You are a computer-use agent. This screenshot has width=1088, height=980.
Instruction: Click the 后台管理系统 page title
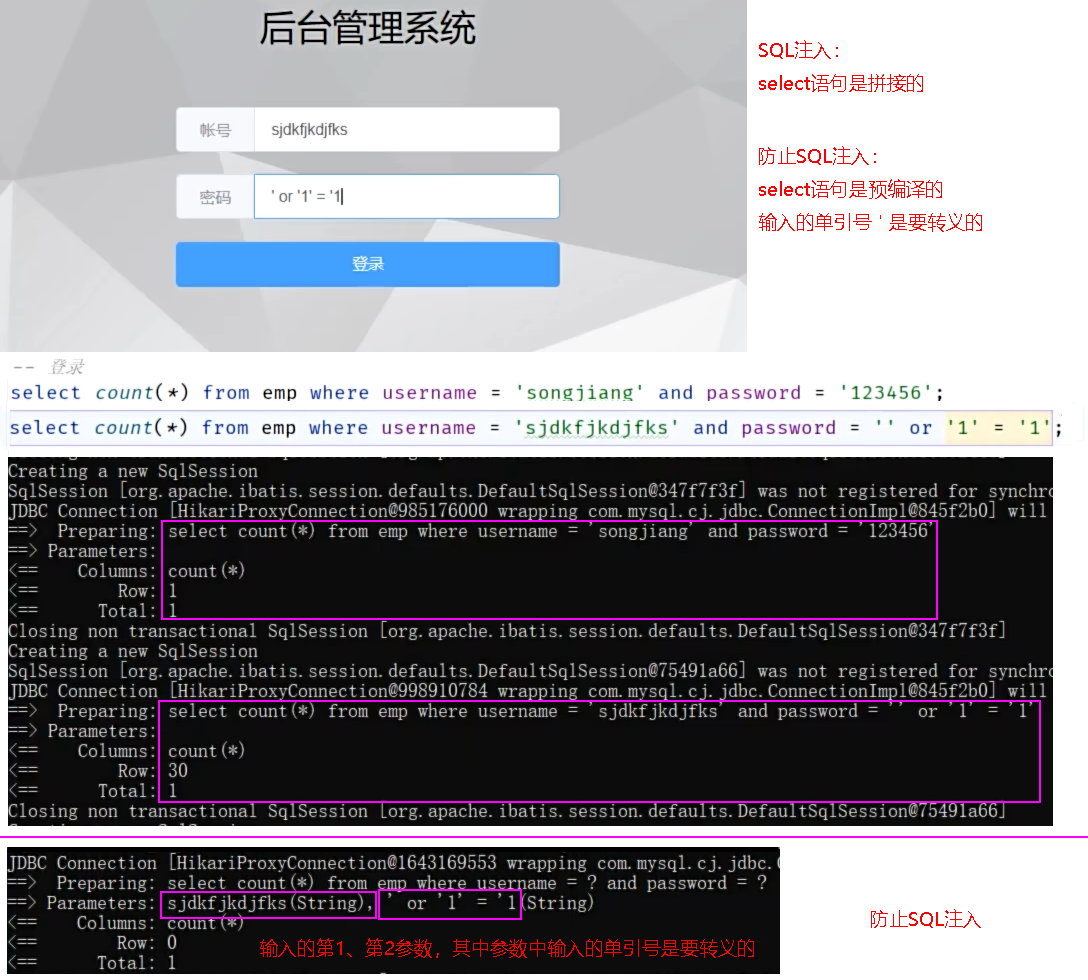[367, 28]
